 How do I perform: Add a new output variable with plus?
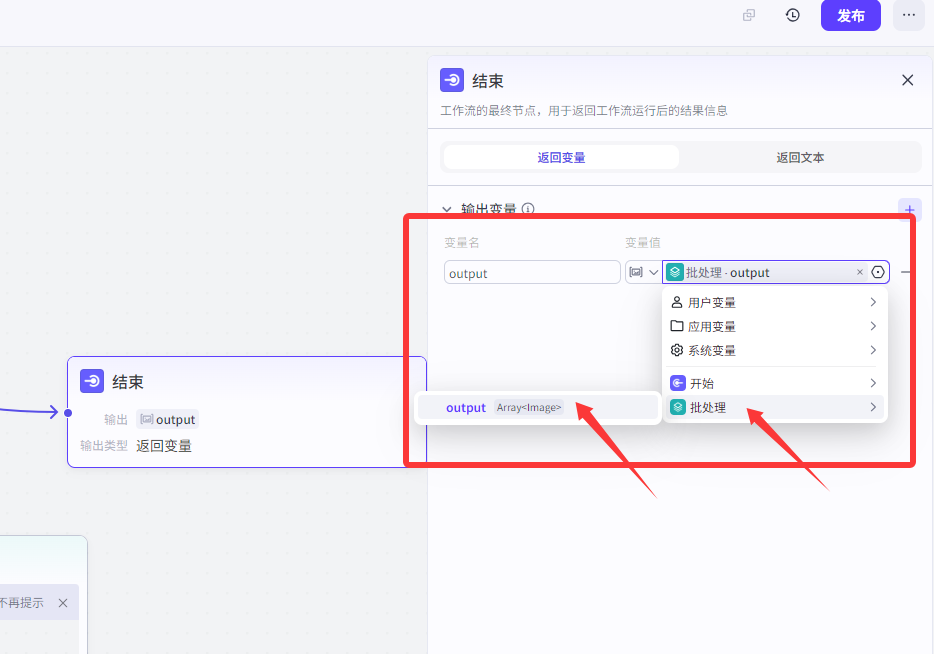point(909,209)
